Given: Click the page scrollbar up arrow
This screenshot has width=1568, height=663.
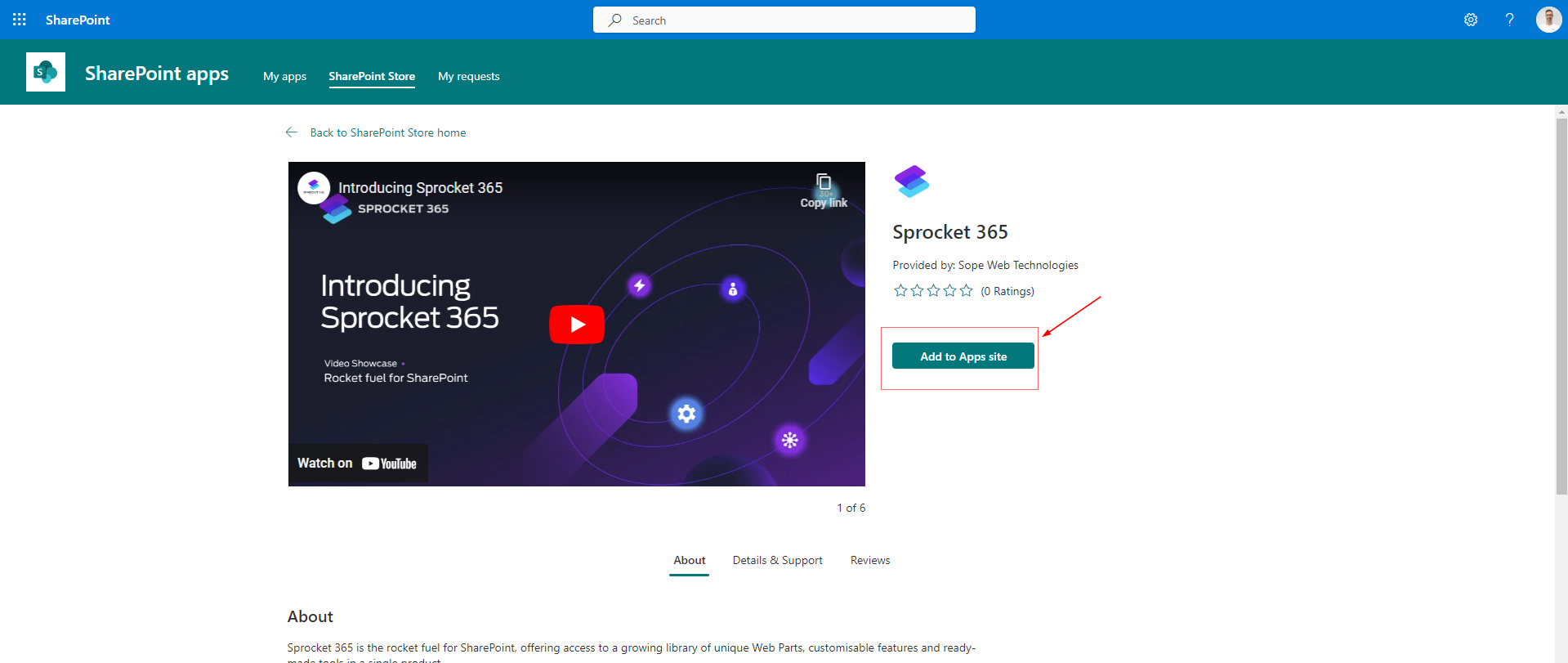Looking at the screenshot, I should [1561, 111].
